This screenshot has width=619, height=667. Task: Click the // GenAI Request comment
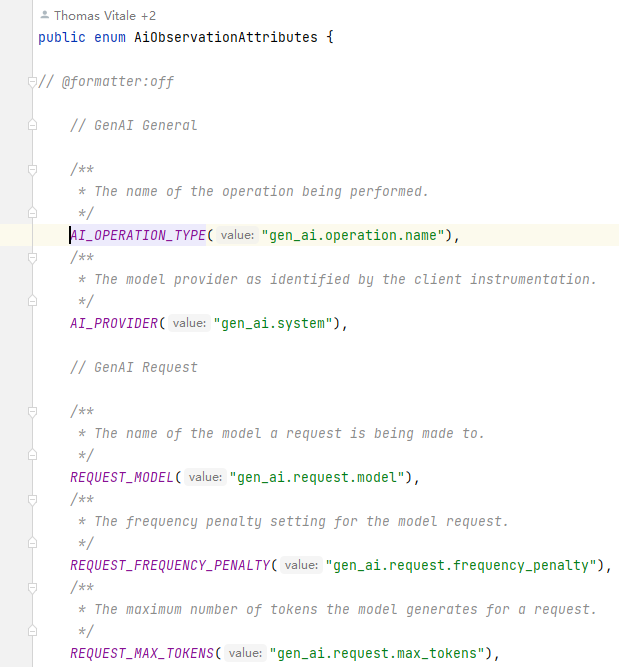(x=134, y=367)
